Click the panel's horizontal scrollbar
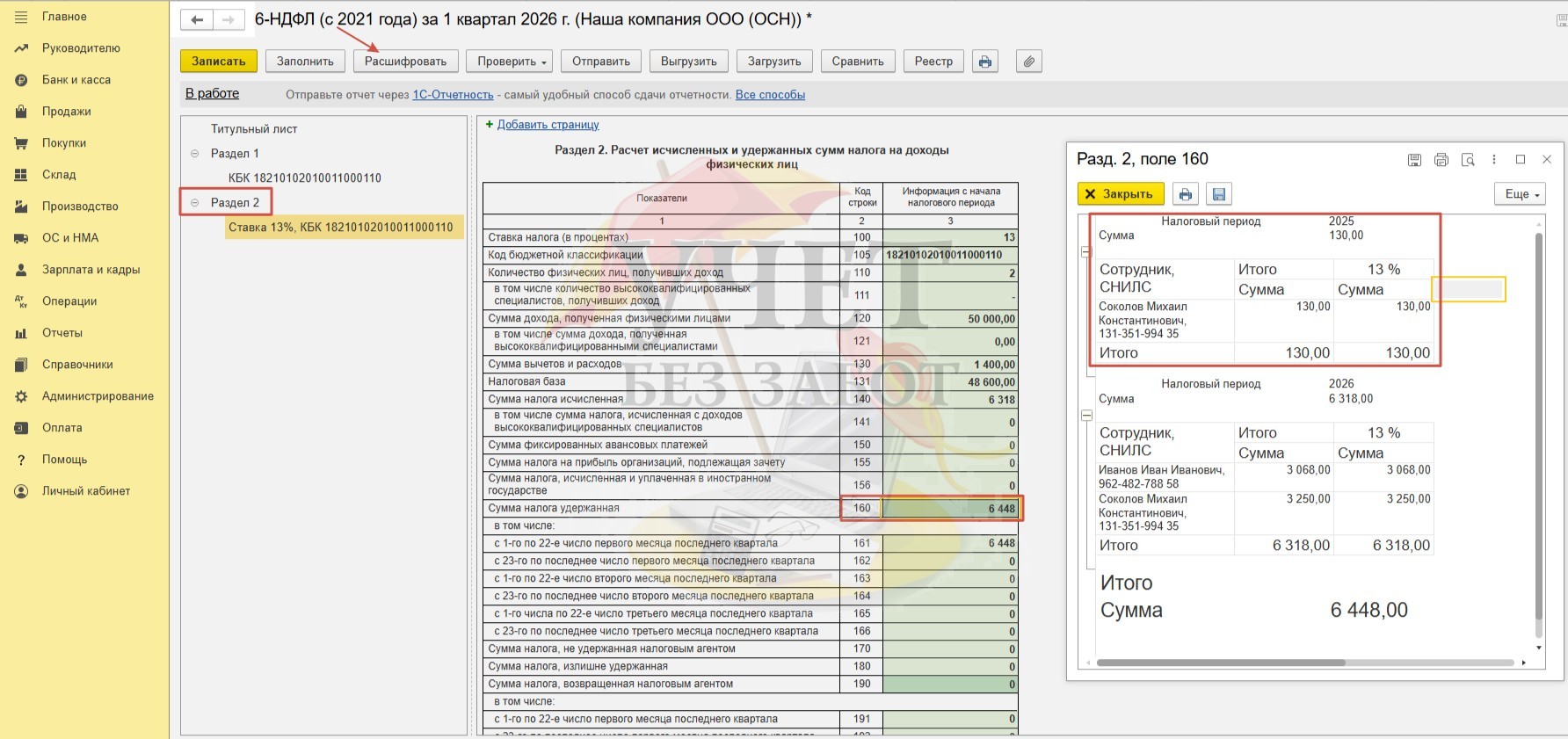 [x=1220, y=663]
